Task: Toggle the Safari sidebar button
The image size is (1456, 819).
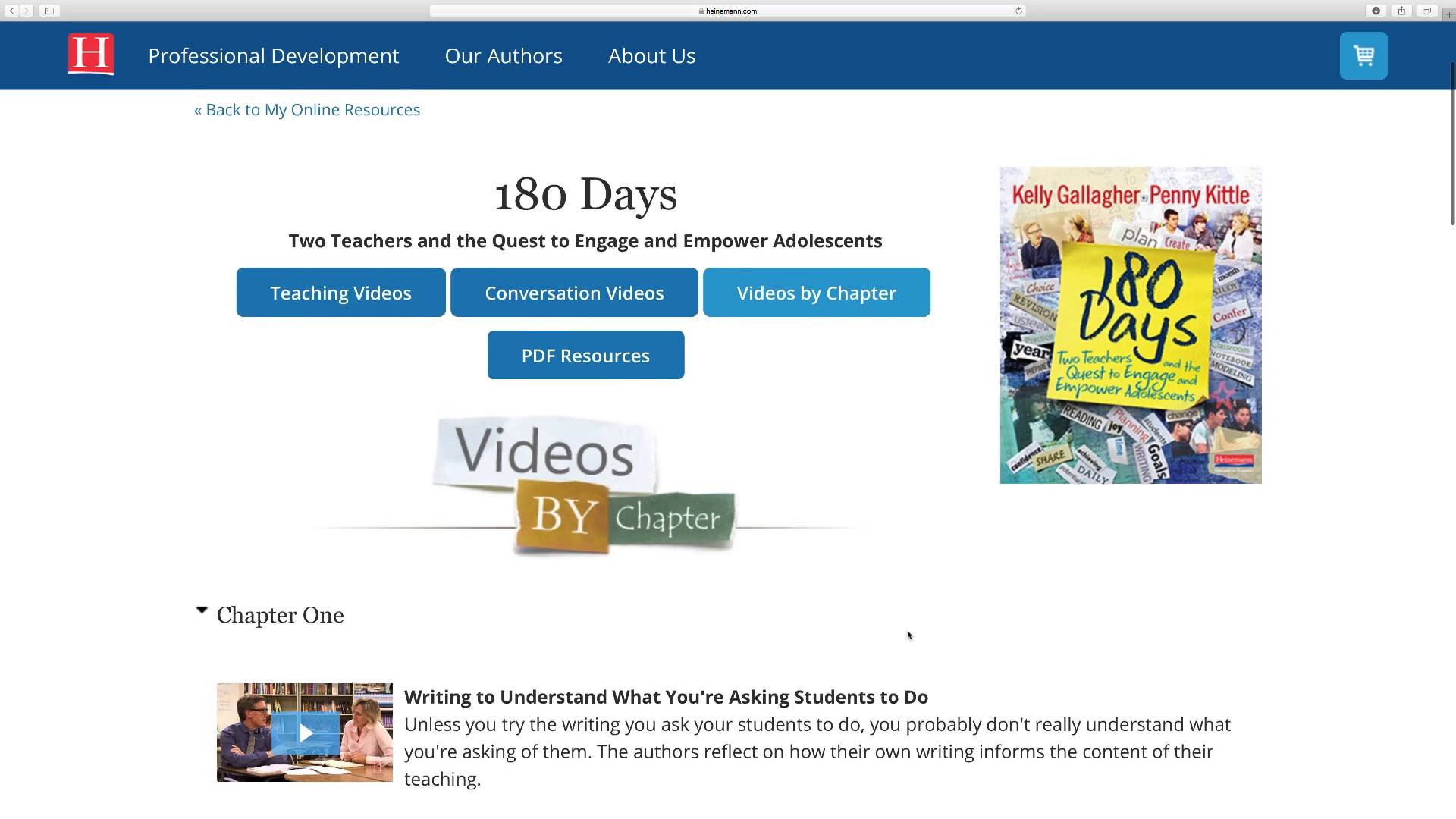Action: (x=49, y=11)
